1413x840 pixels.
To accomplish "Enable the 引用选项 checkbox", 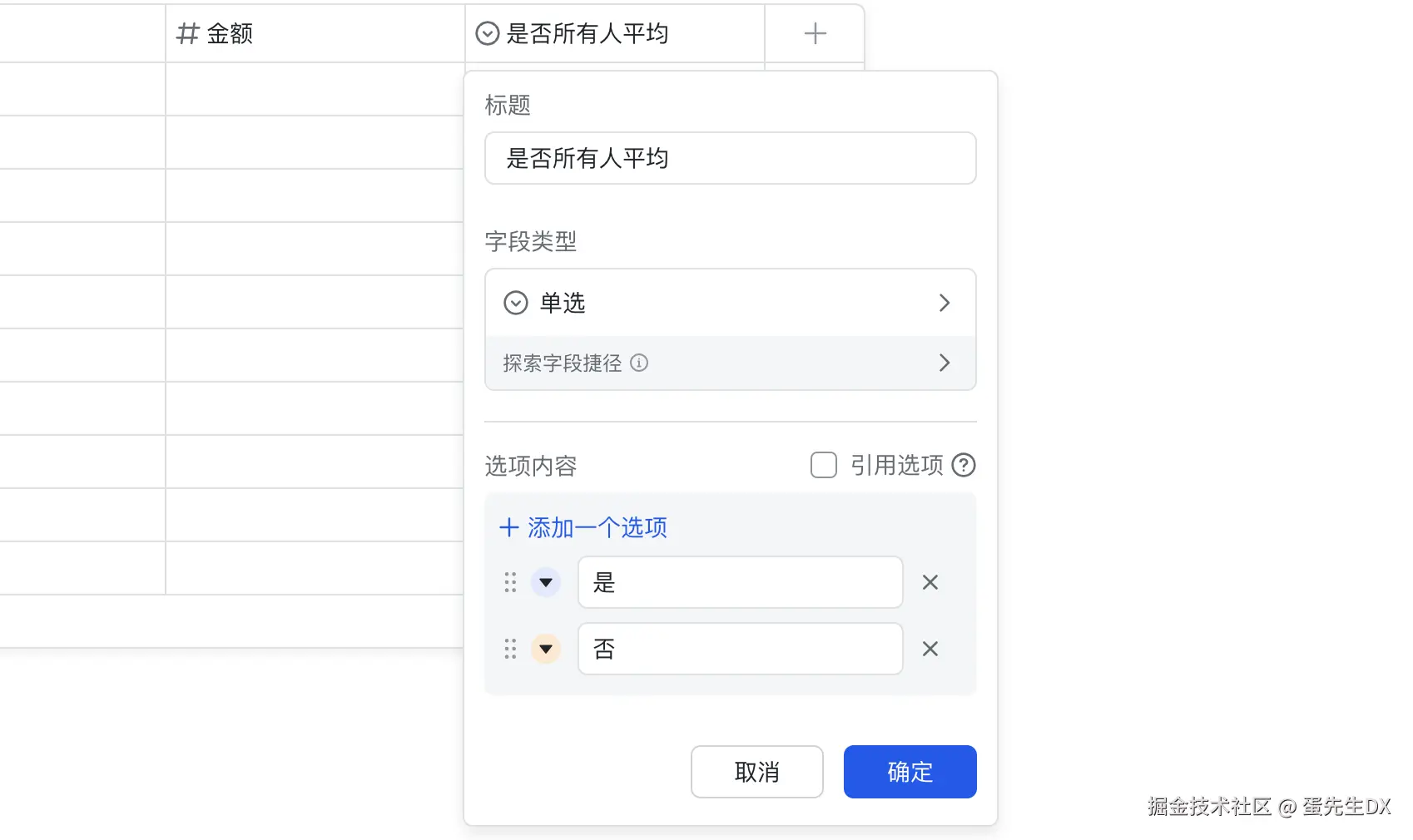I will tap(824, 465).
